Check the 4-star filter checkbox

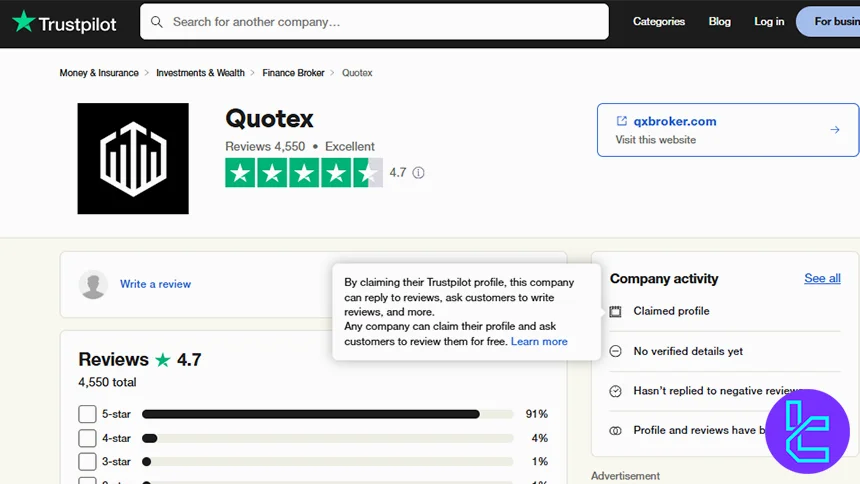(x=87, y=438)
